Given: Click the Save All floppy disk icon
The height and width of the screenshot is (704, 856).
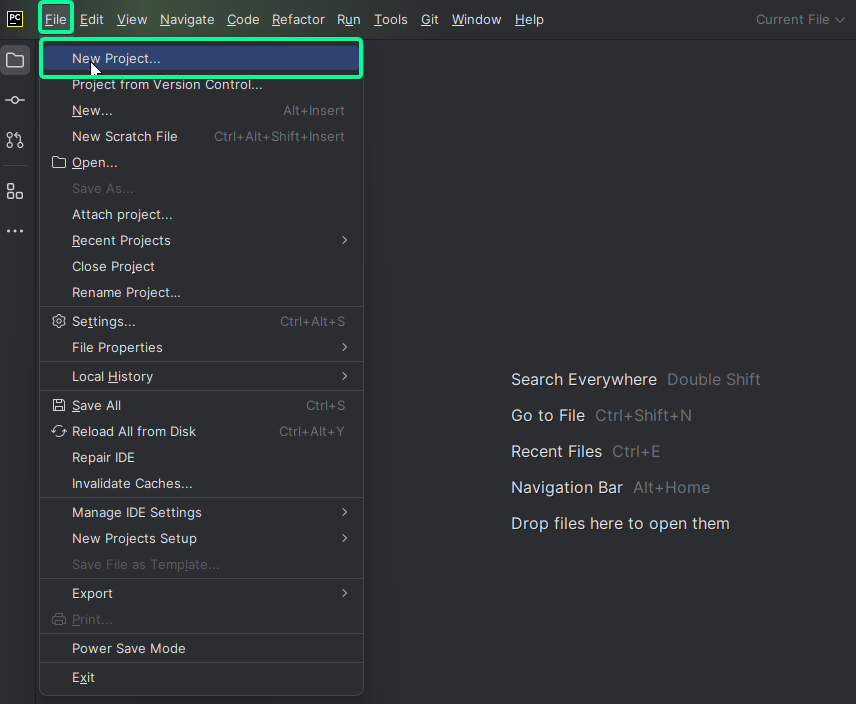Looking at the screenshot, I should pyautogui.click(x=58, y=405).
